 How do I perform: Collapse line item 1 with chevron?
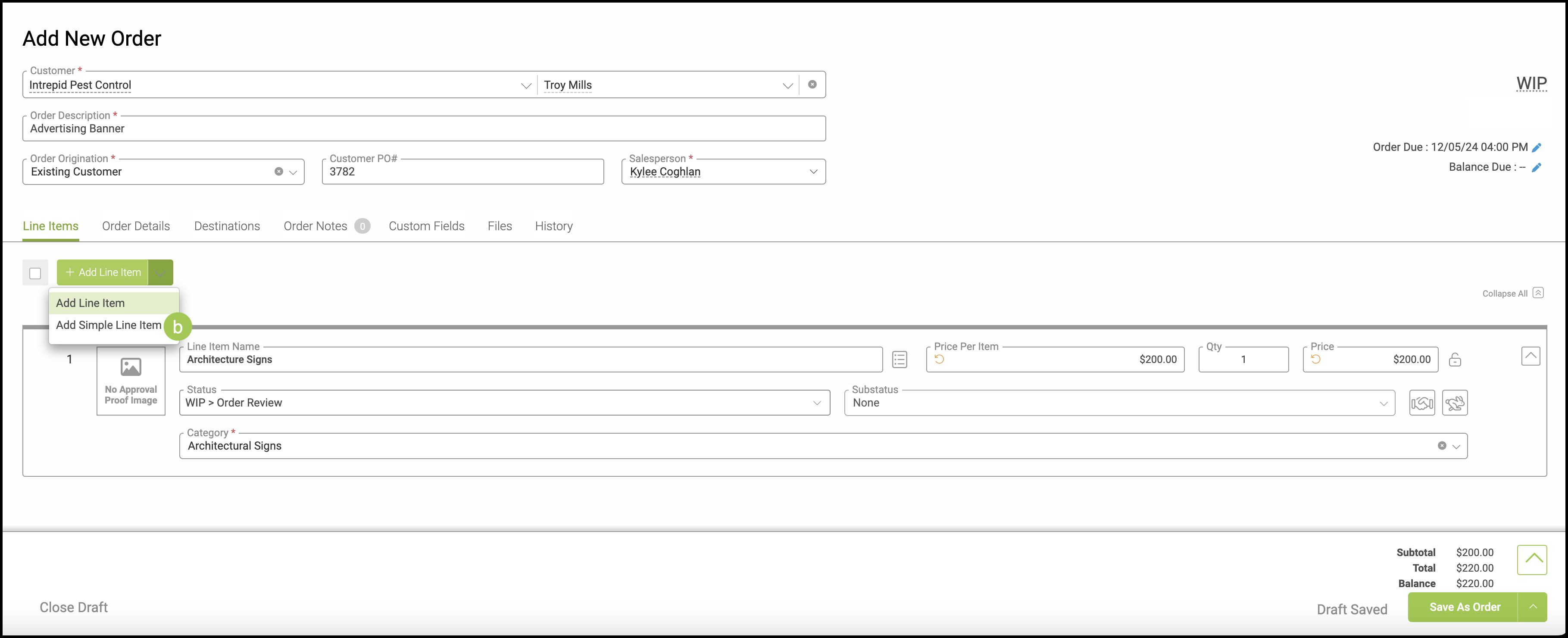[x=1530, y=356]
